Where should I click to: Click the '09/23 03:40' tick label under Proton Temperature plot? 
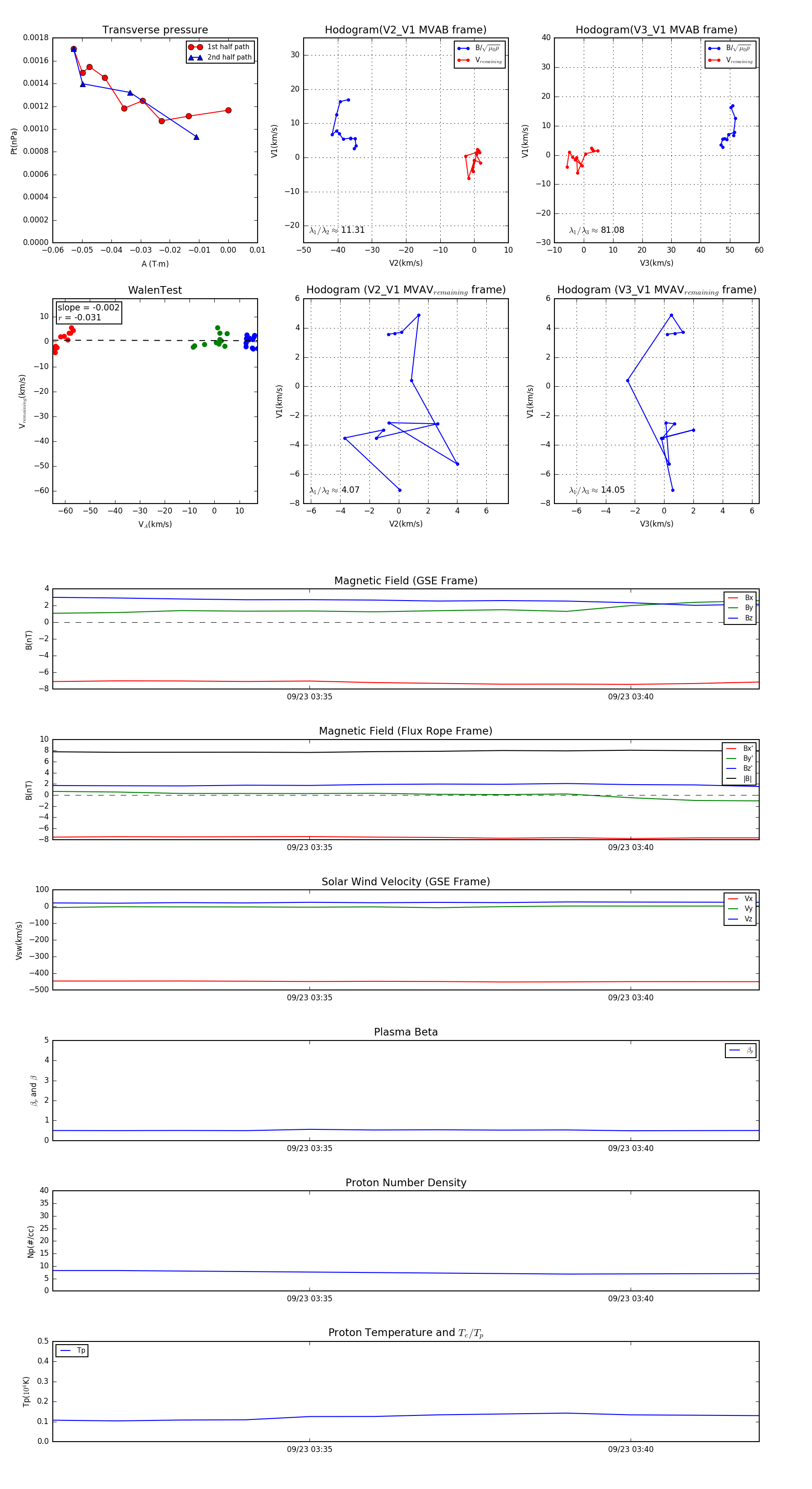(x=631, y=1449)
